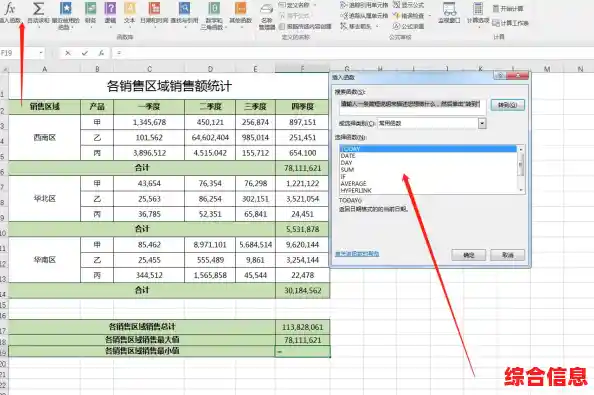Open the More Functions orange icon
Screen dimensions: 594x395
click(x=240, y=8)
